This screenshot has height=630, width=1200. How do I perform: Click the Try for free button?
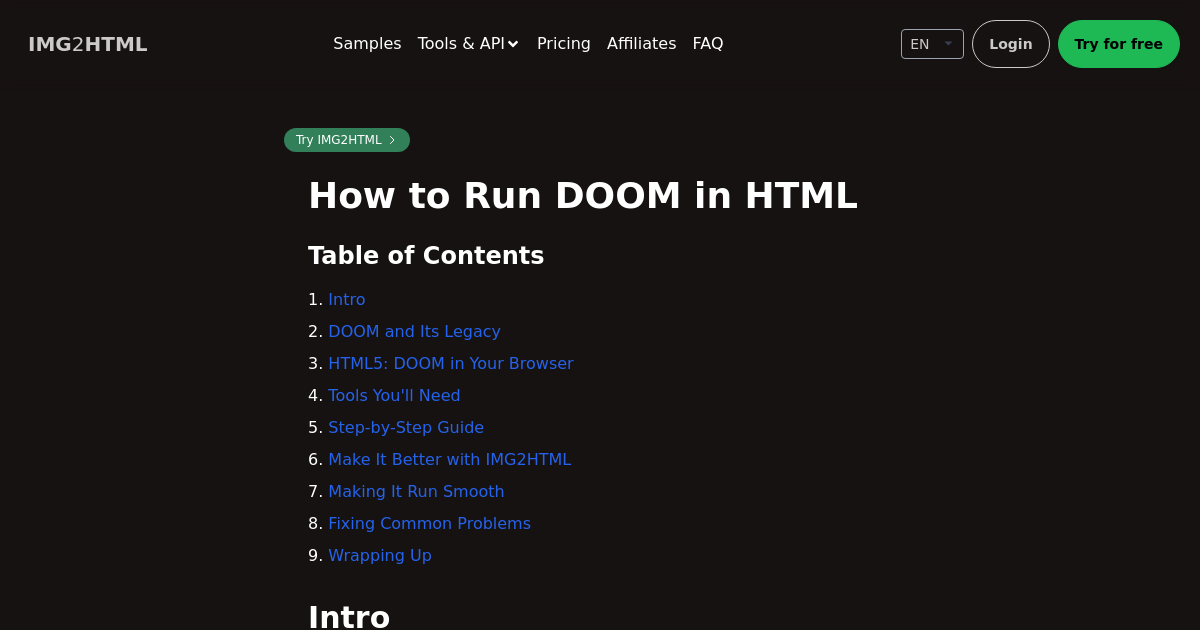(1119, 44)
